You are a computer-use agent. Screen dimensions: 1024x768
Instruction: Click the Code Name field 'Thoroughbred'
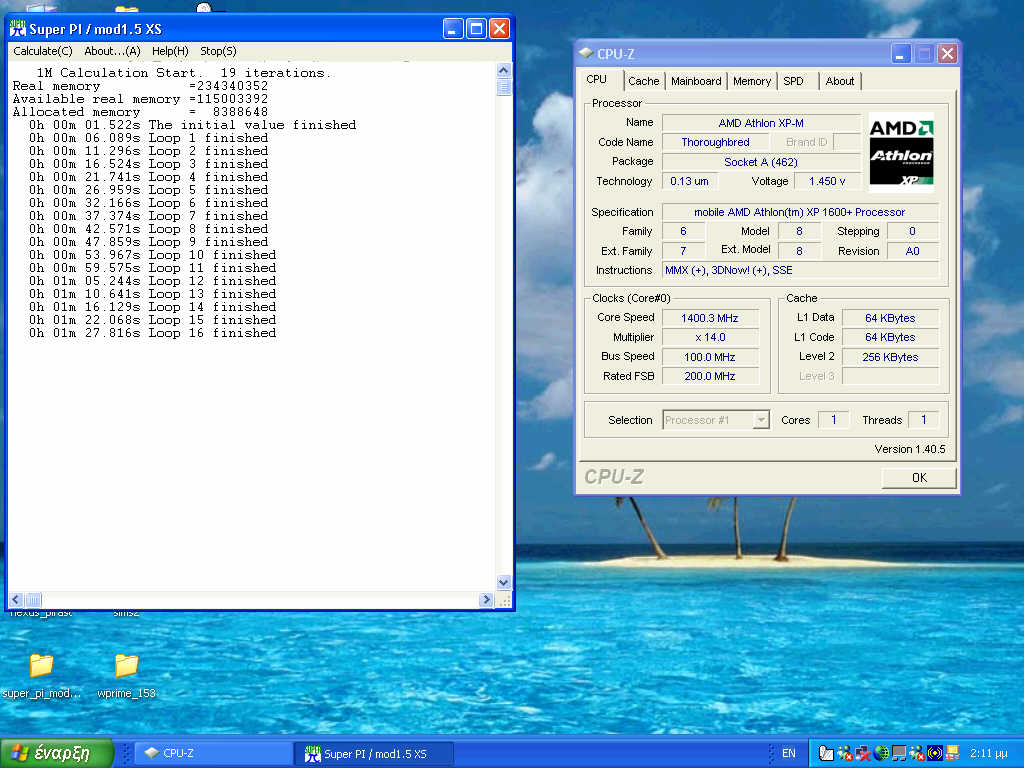tap(715, 142)
